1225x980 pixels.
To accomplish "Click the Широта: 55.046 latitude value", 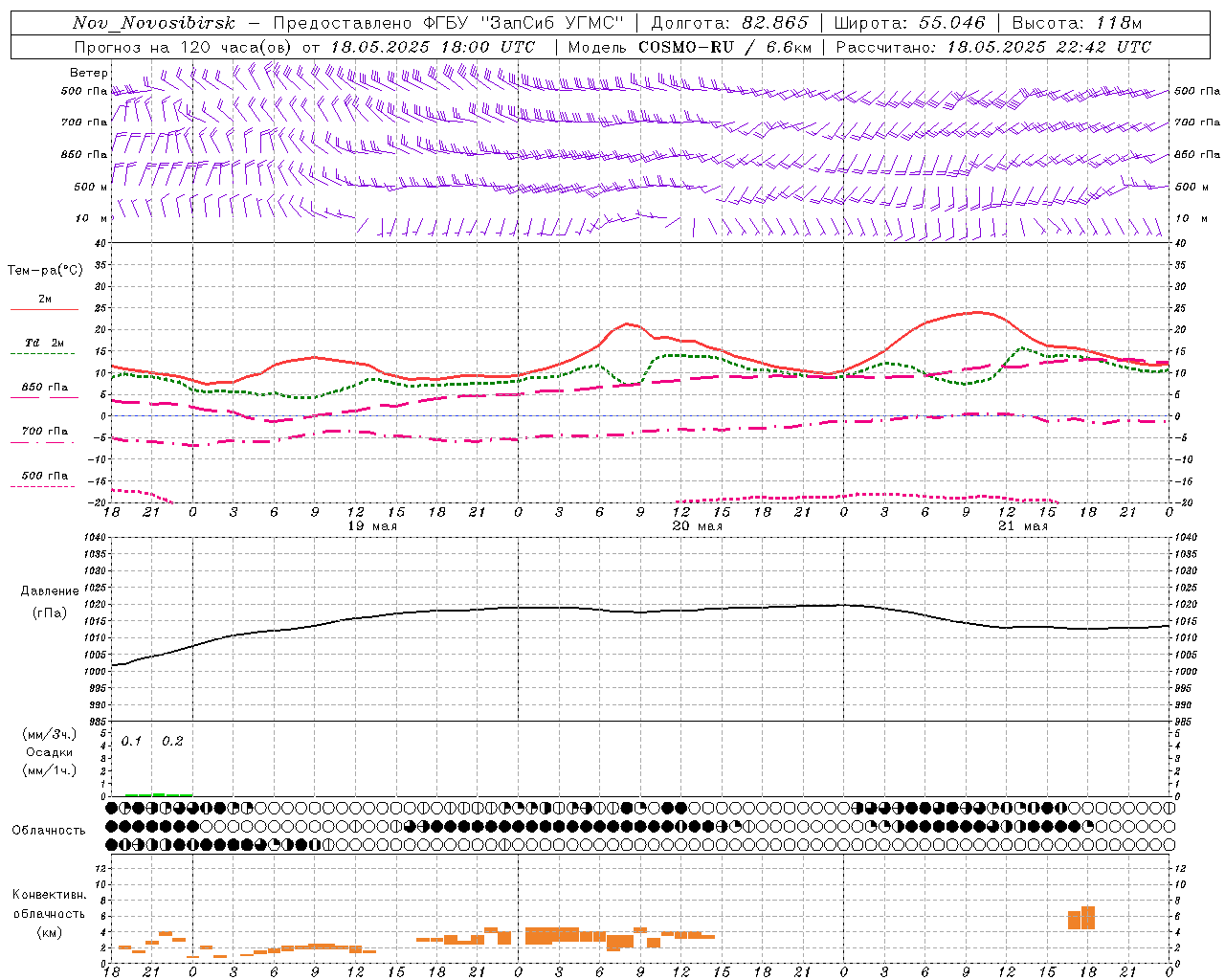I will click(909, 23).
